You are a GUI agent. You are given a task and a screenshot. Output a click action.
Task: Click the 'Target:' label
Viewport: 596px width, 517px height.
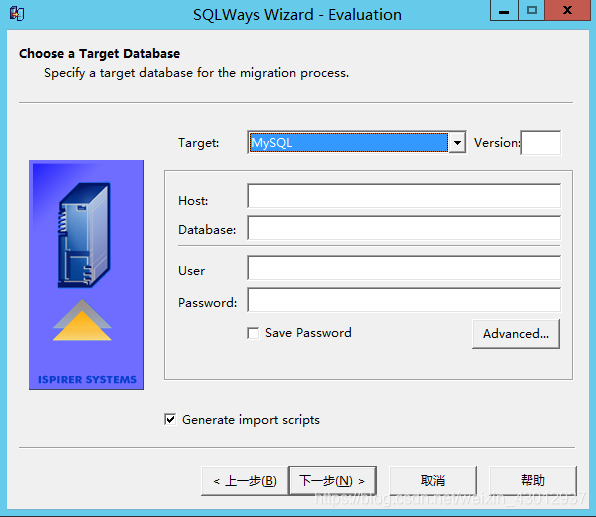198,143
